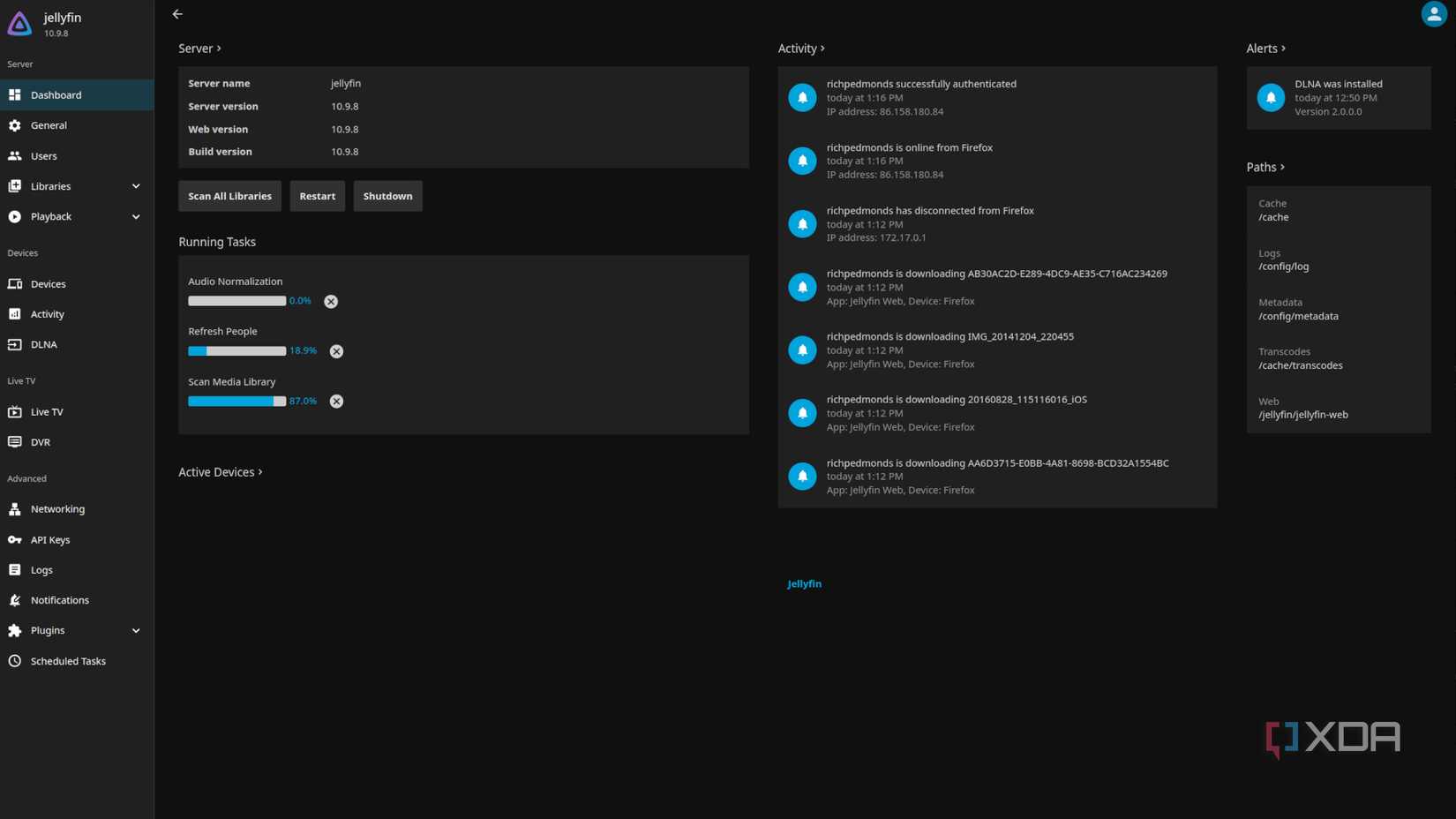Click the /jellyfin/jellyfin-web path entry
Screen dimensions: 1456x819
[x=1303, y=415]
